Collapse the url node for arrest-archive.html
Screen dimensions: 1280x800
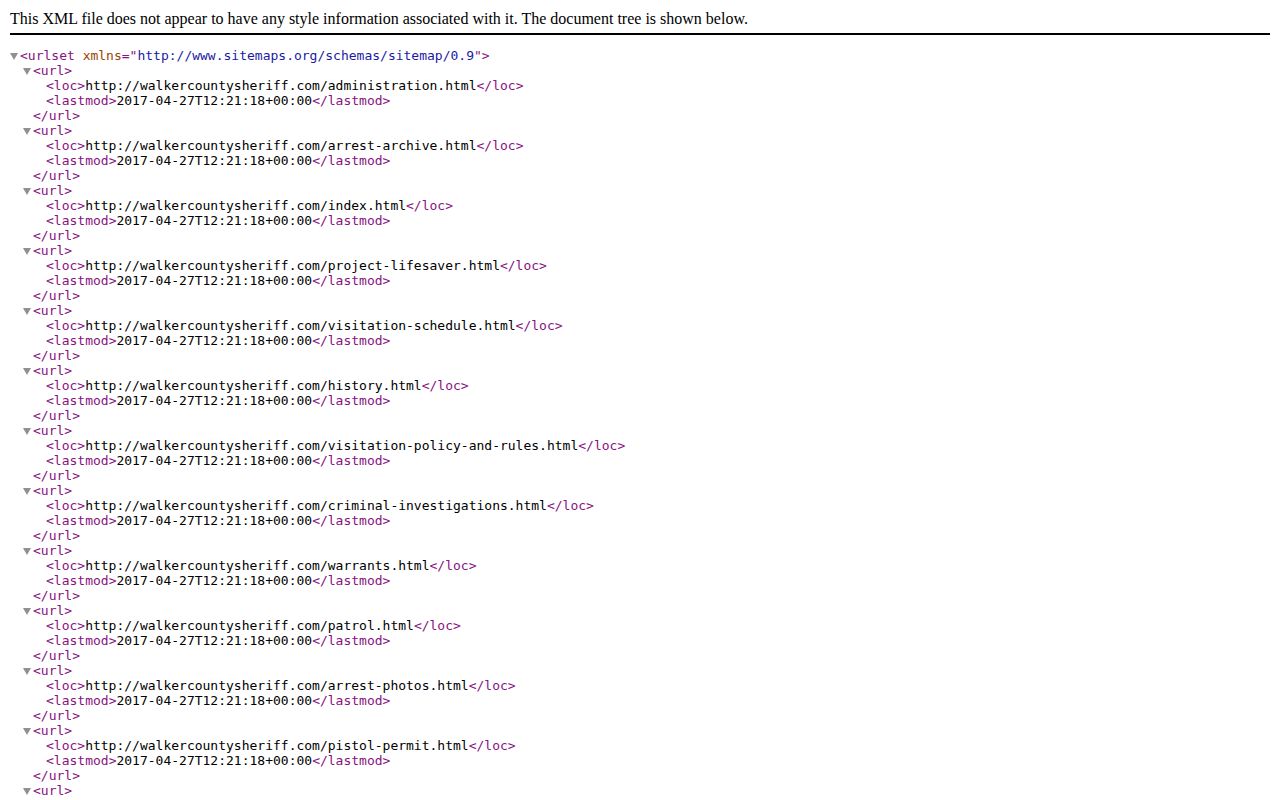(x=27, y=131)
